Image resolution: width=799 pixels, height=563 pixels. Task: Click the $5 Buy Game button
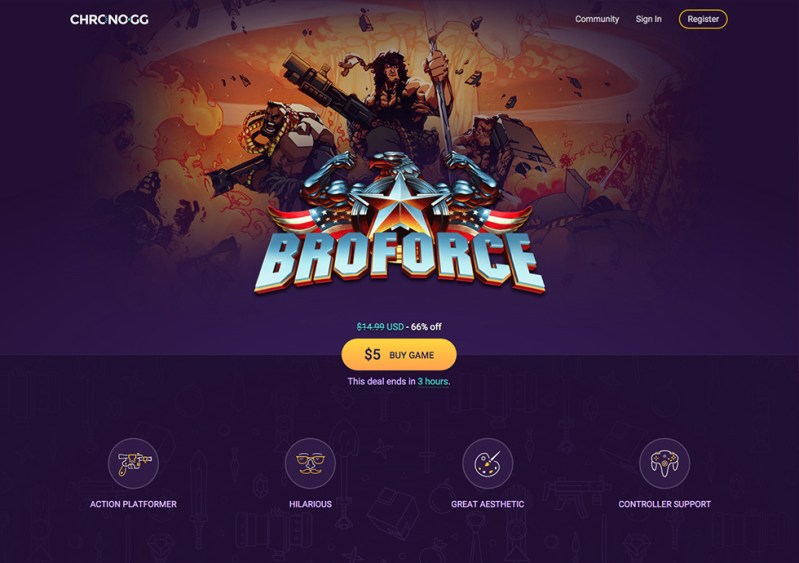[398, 355]
